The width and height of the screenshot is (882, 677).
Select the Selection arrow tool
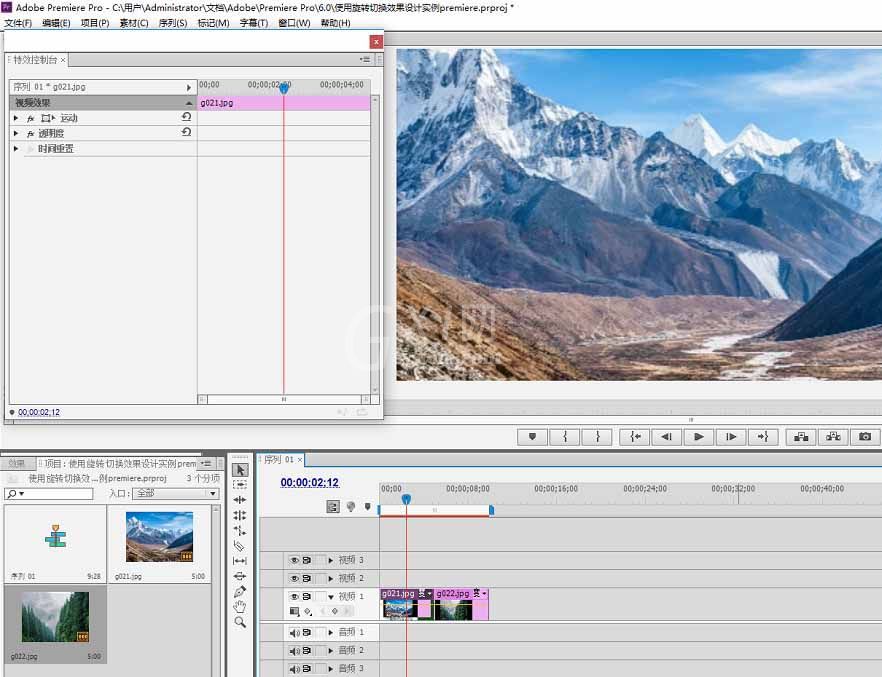(240, 470)
